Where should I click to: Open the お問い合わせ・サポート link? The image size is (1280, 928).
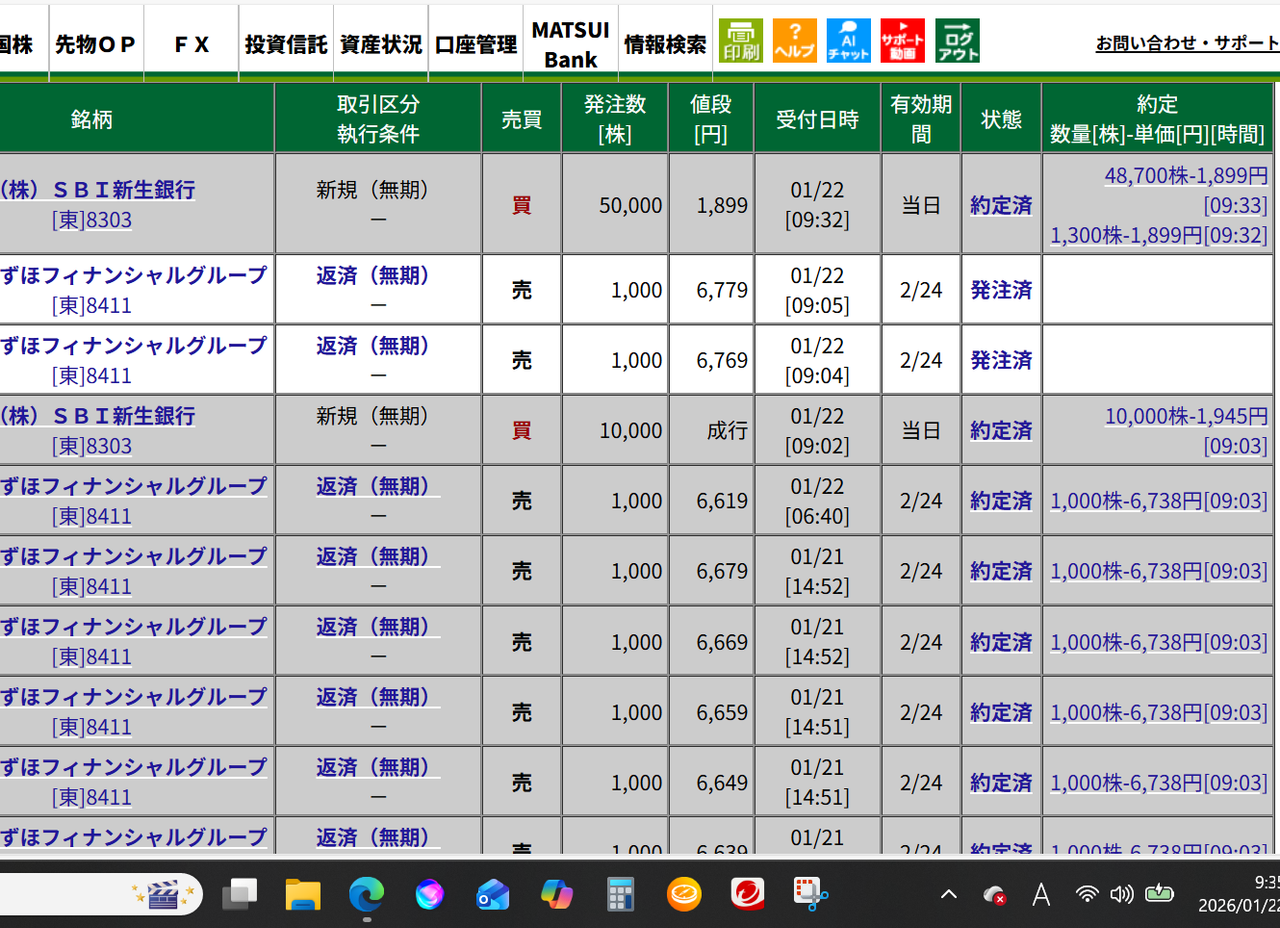(x=1187, y=44)
